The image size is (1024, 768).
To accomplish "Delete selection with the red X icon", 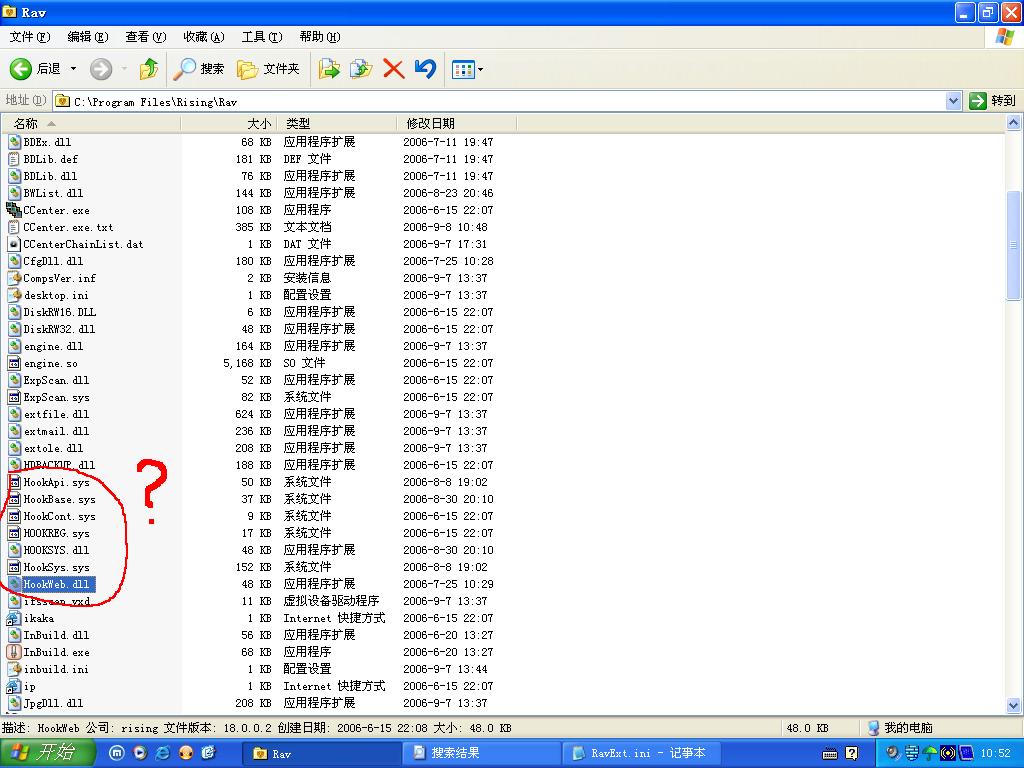I will click(393, 69).
